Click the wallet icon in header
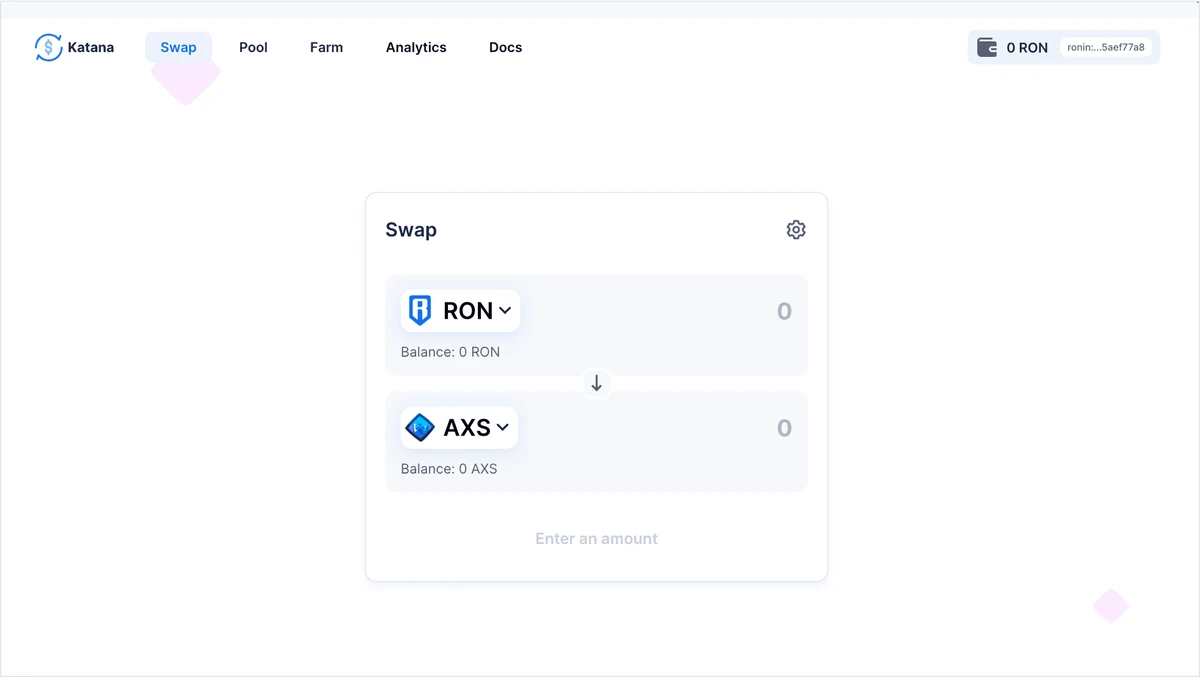 [987, 47]
